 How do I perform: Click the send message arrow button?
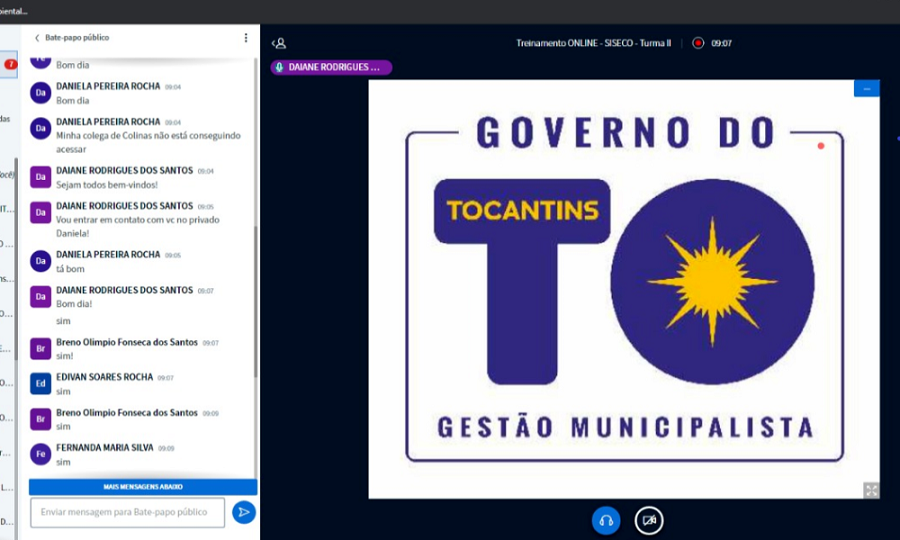243,512
